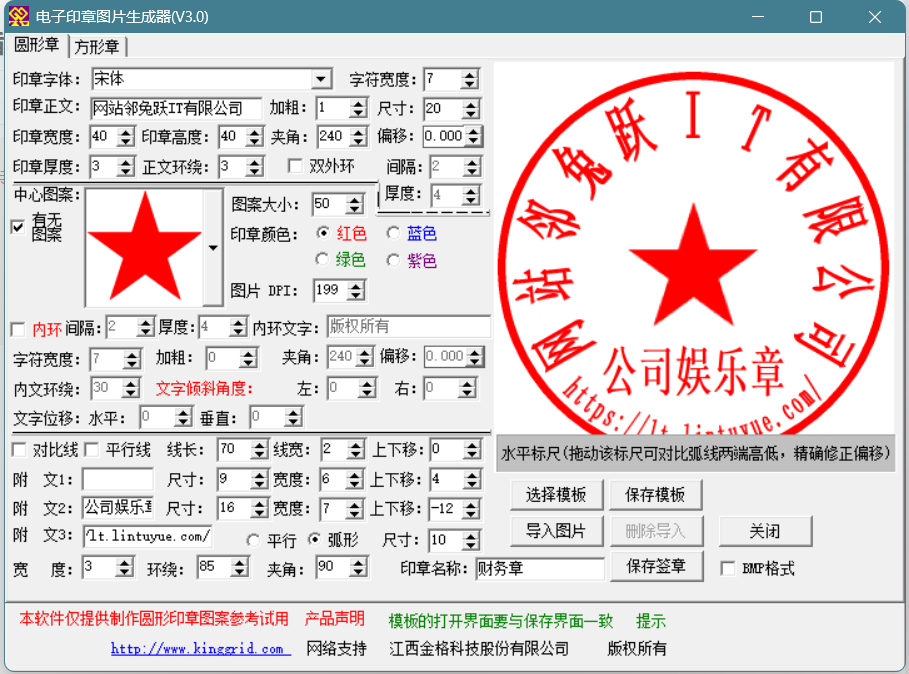Open the www.kinggrid.com link
The width and height of the screenshot is (909, 674).
pyautogui.click(x=200, y=649)
